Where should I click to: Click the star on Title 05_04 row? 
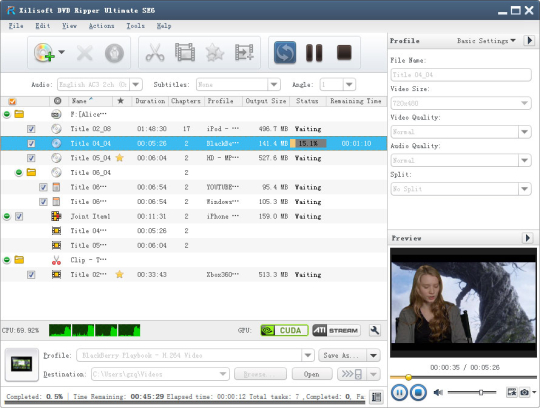[120, 158]
